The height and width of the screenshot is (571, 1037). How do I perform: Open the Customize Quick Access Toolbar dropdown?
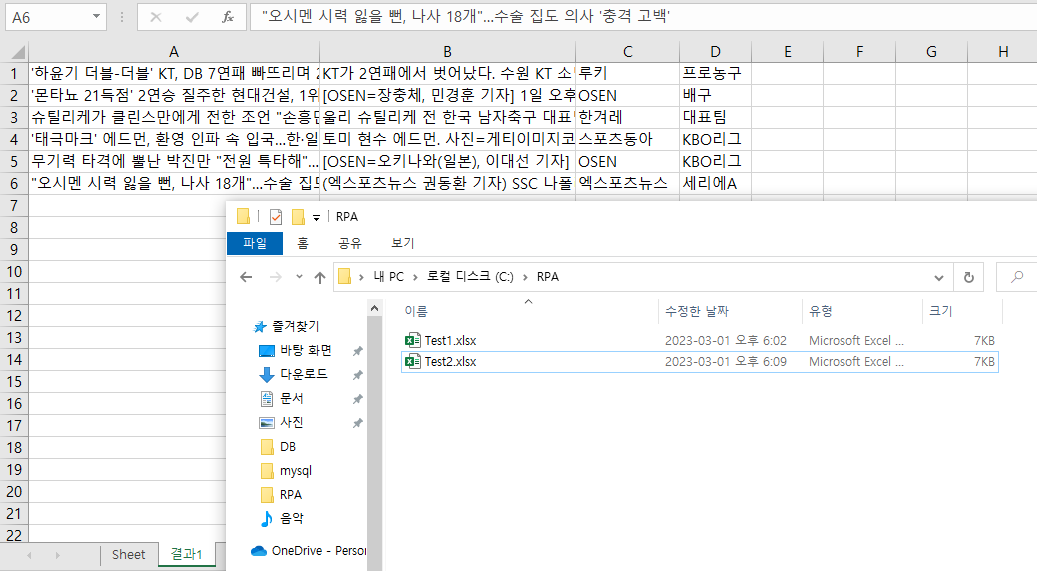click(316, 217)
